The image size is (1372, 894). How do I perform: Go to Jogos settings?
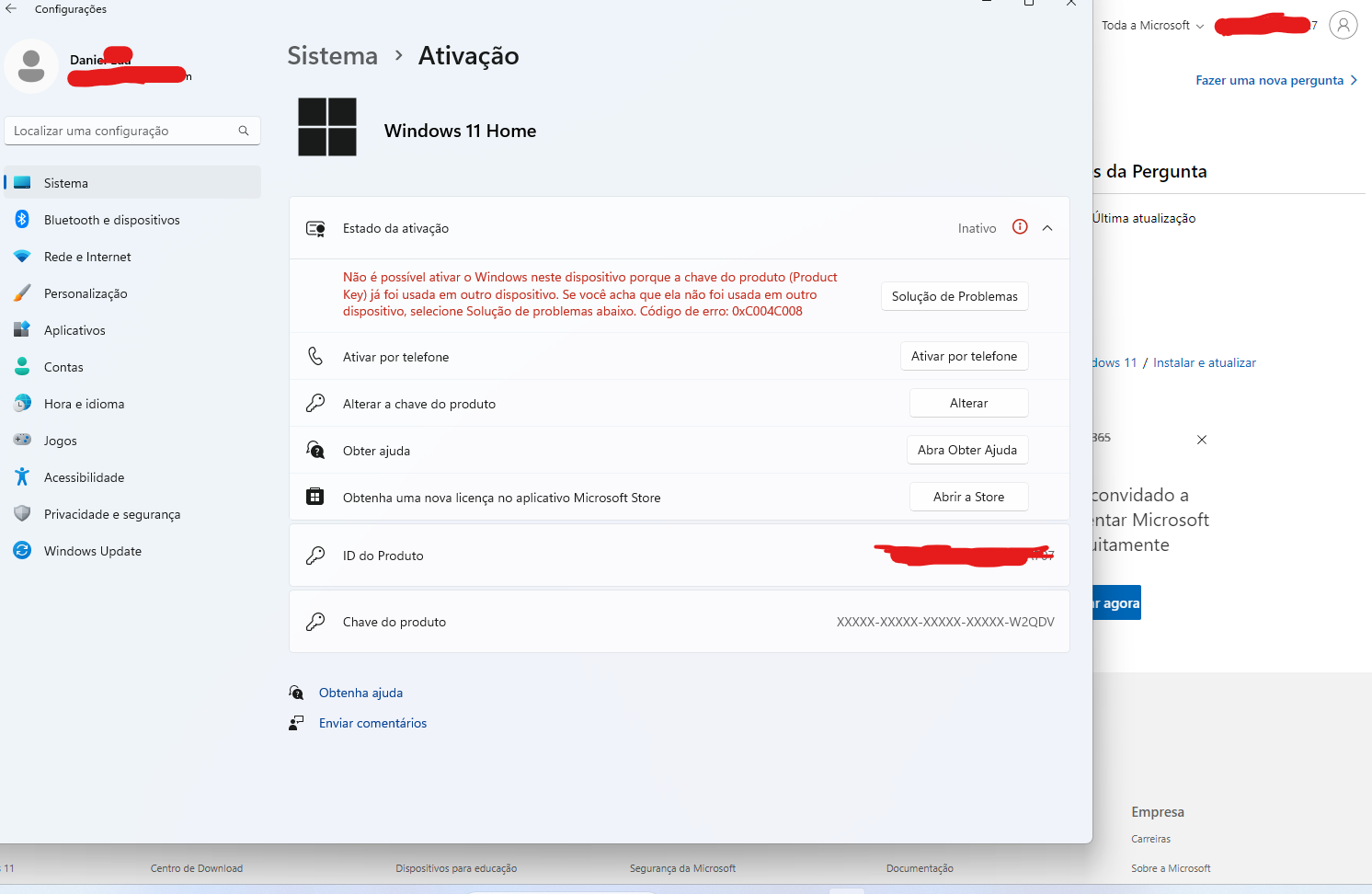pyautogui.click(x=132, y=440)
